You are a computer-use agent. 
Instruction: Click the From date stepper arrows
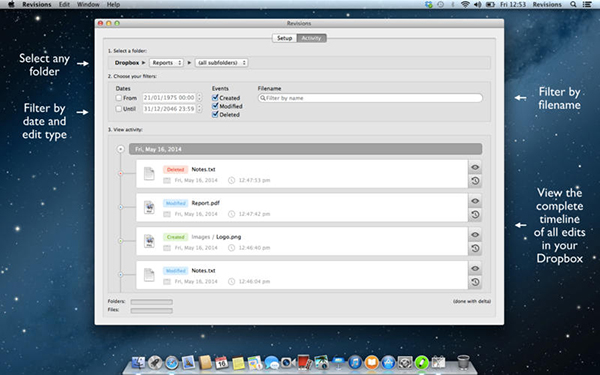[199, 98]
